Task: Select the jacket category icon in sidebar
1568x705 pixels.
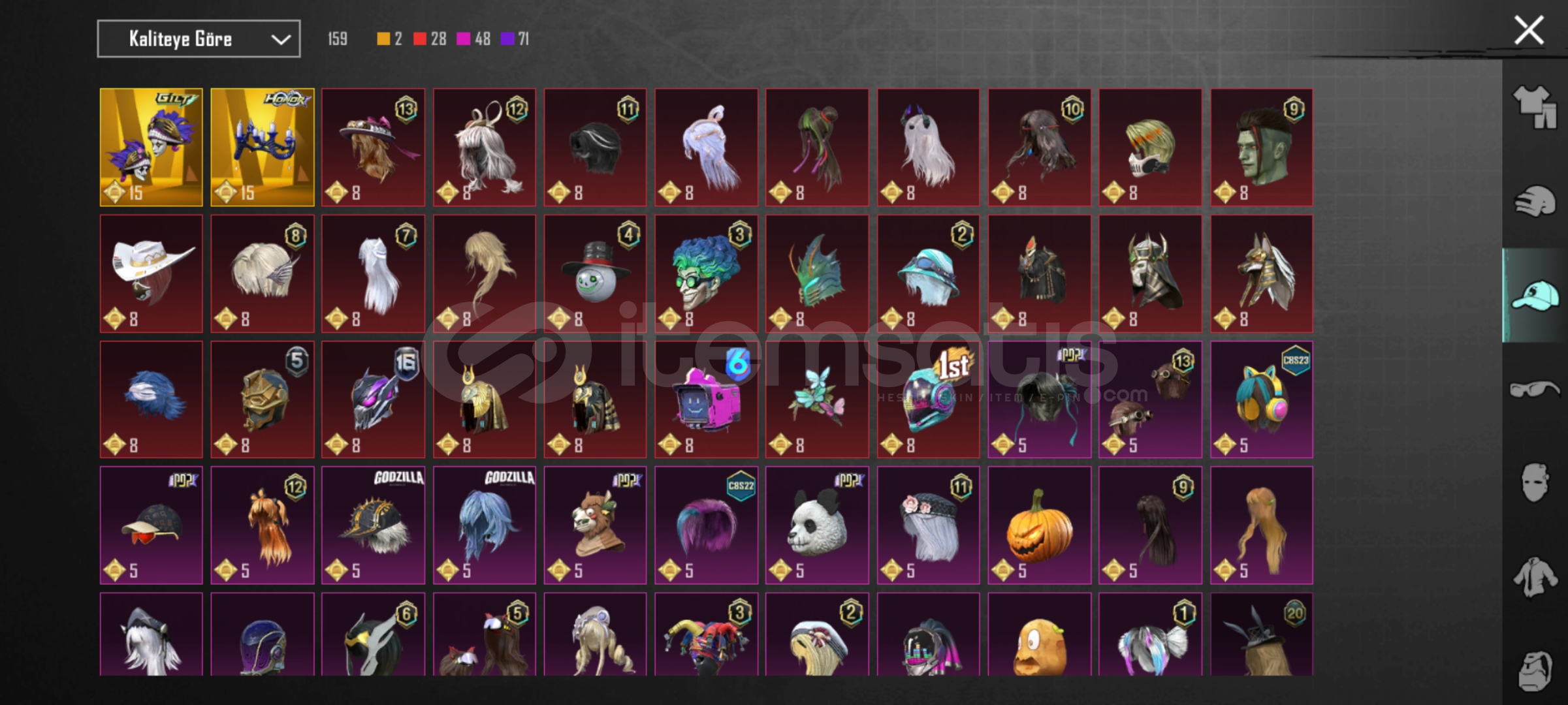Action: tap(1534, 576)
